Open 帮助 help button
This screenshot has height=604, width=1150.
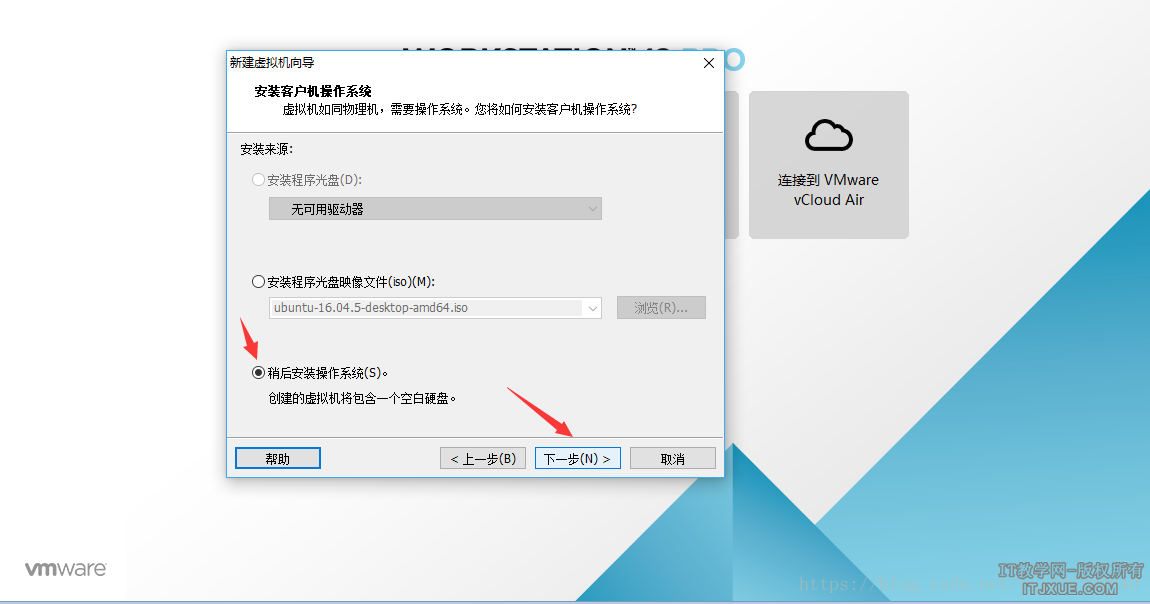pos(278,458)
